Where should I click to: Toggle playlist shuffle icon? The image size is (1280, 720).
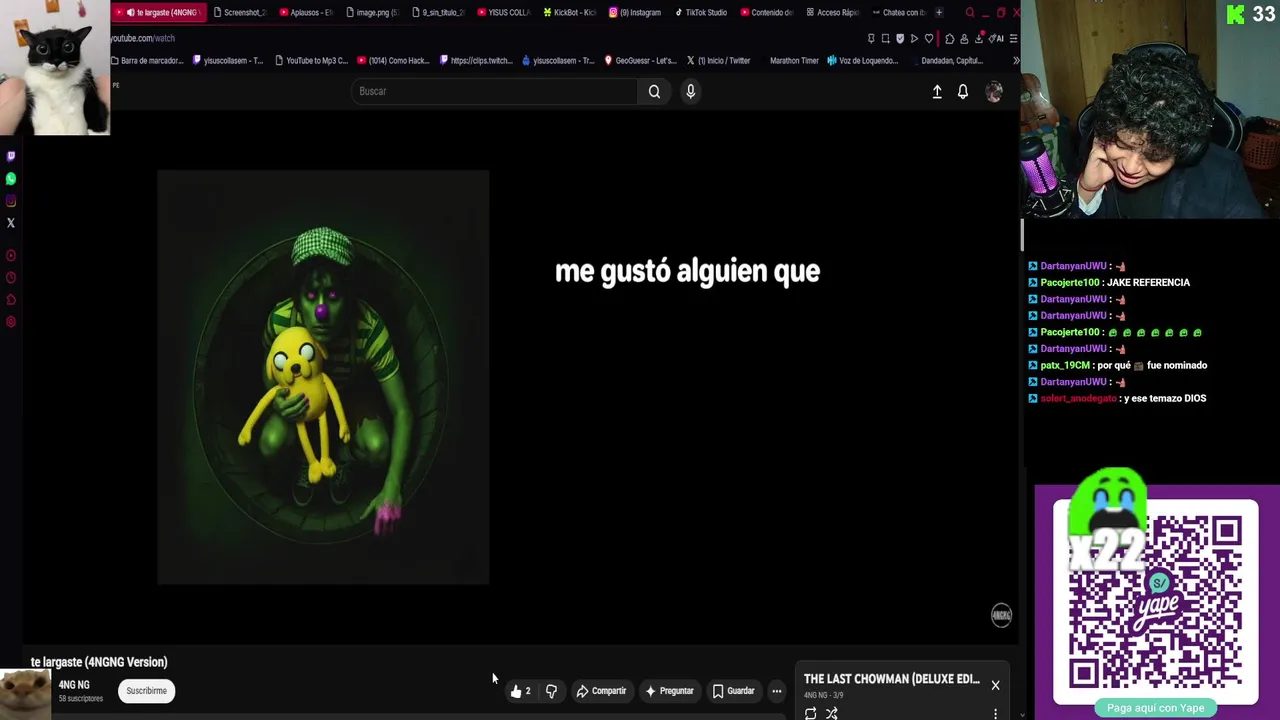coord(831,713)
